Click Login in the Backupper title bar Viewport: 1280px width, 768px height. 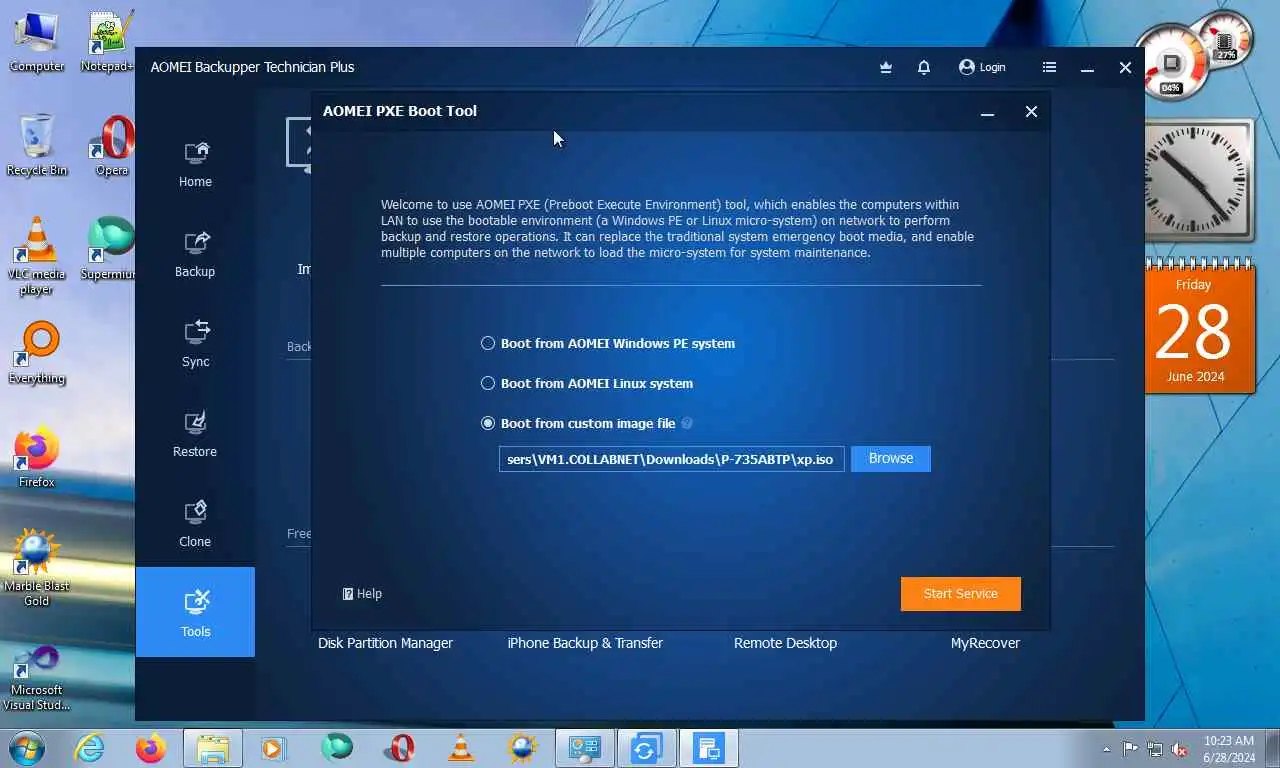(982, 67)
